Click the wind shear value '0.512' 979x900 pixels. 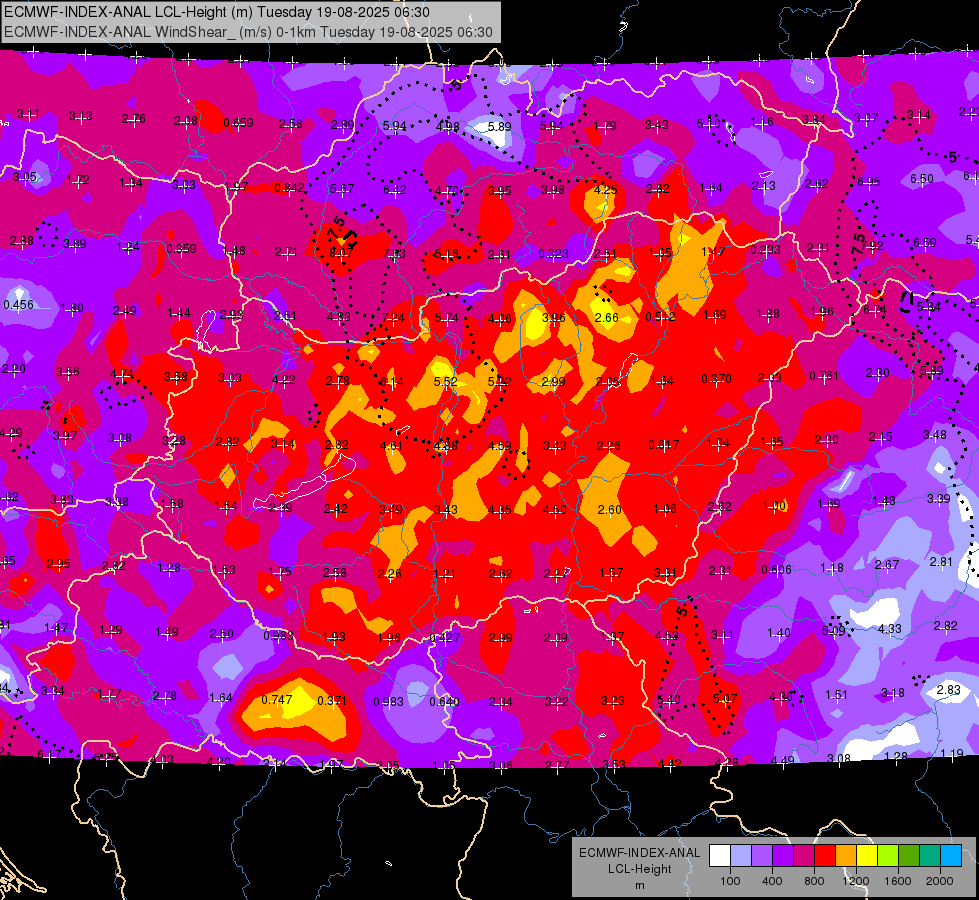pos(661,316)
